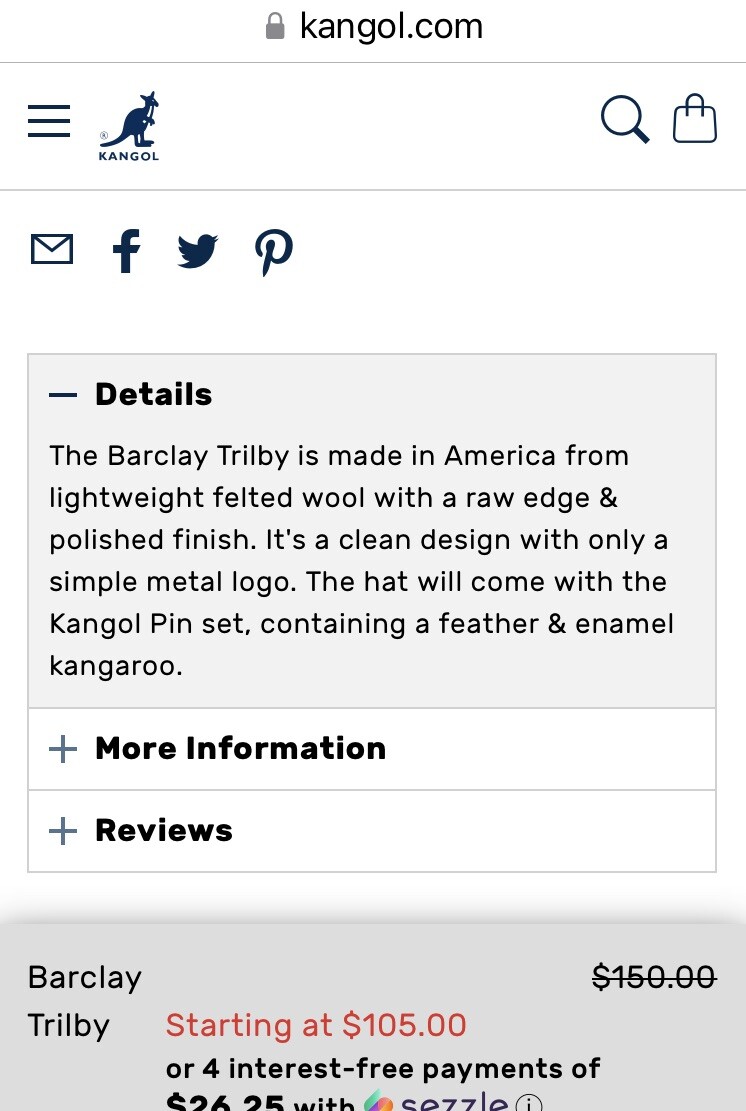Share product on Twitter

tap(198, 250)
